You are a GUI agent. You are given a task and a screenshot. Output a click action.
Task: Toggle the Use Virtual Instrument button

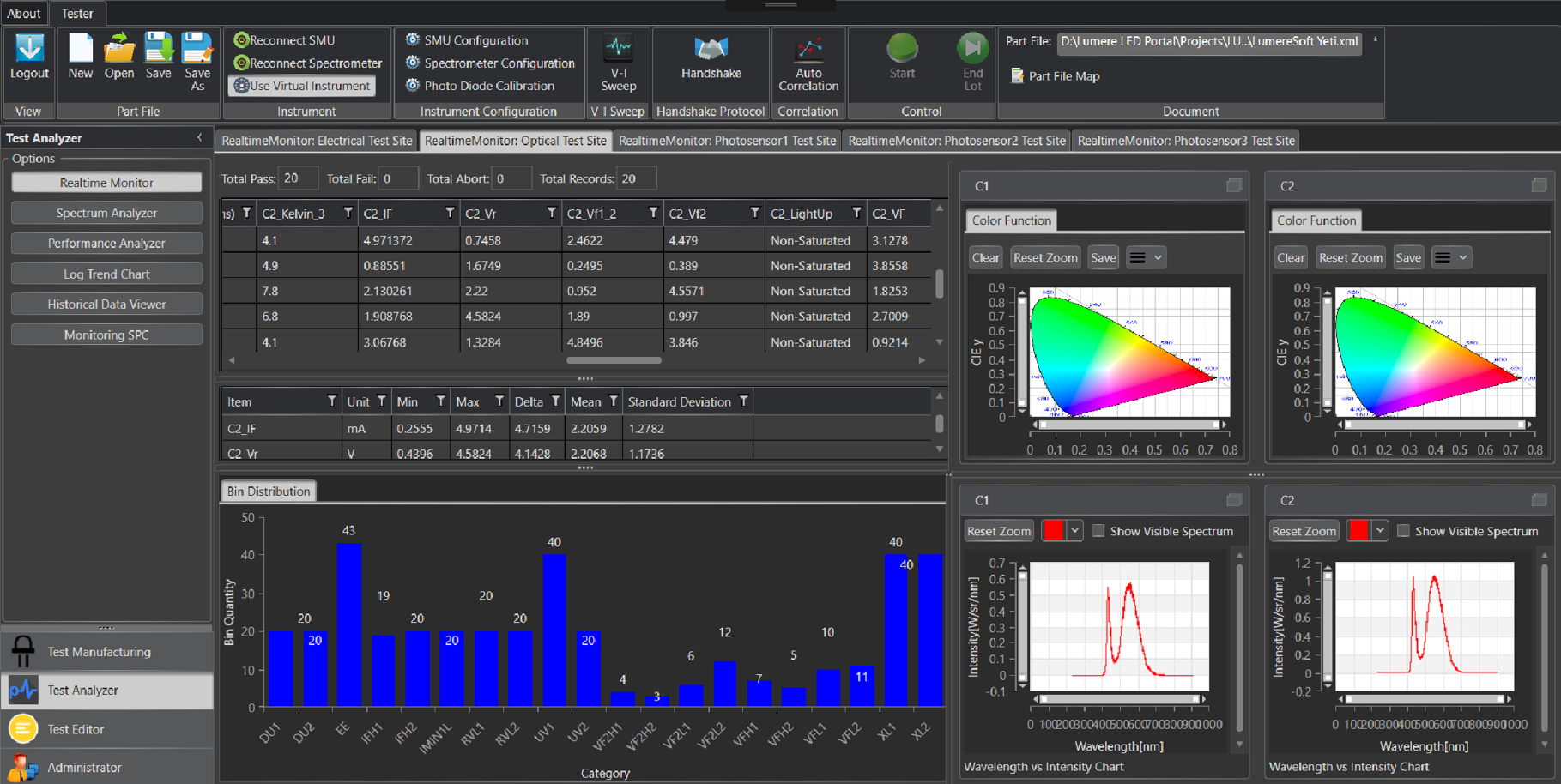click(302, 86)
